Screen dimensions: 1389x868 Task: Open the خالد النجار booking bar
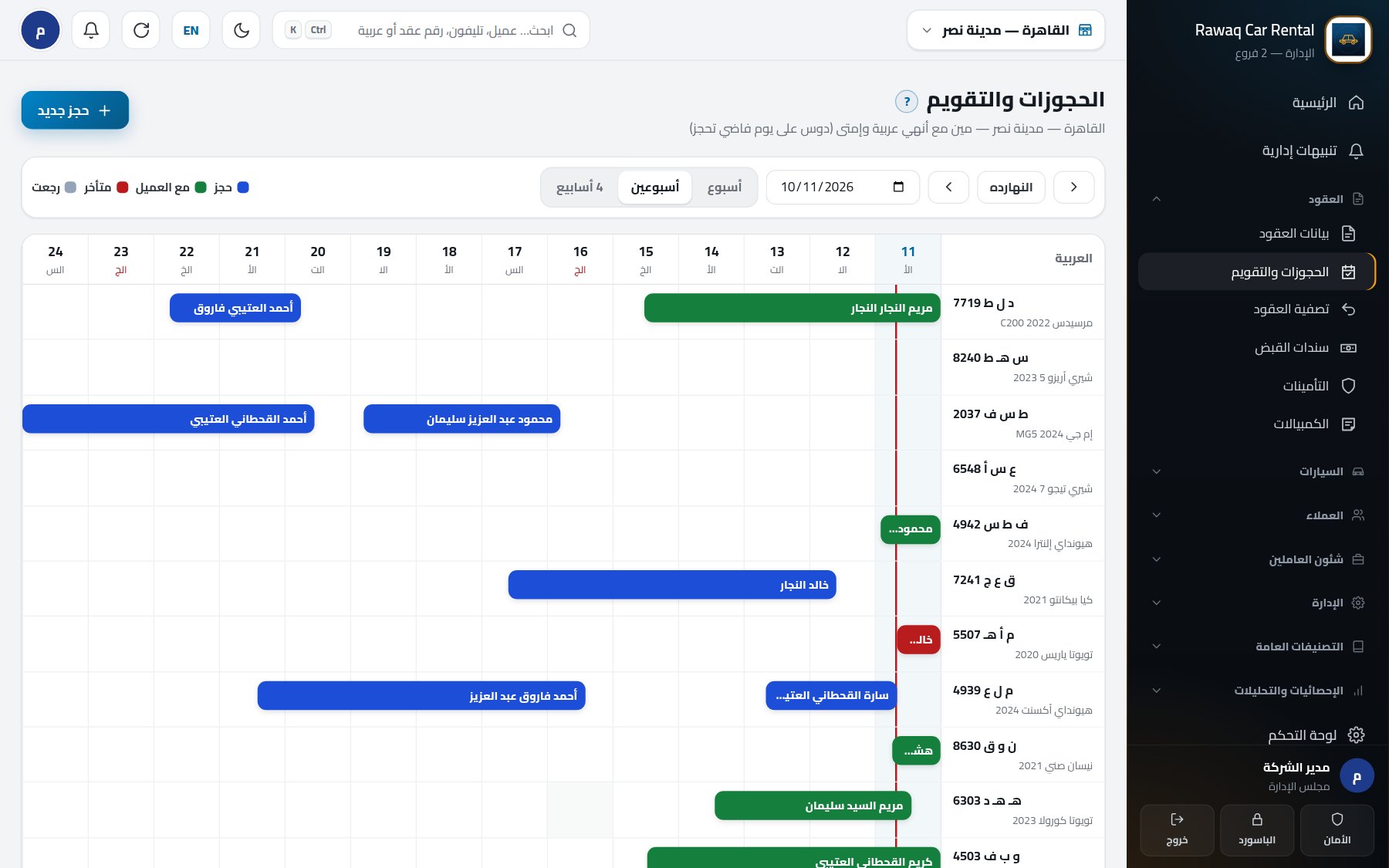point(672,585)
